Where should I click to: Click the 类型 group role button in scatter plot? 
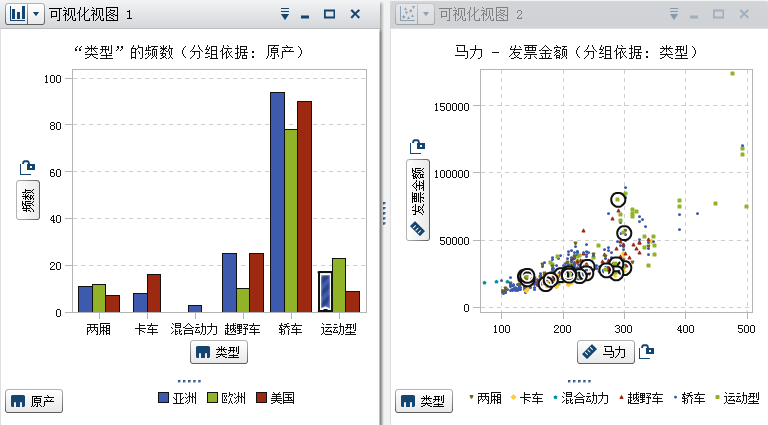tap(424, 401)
